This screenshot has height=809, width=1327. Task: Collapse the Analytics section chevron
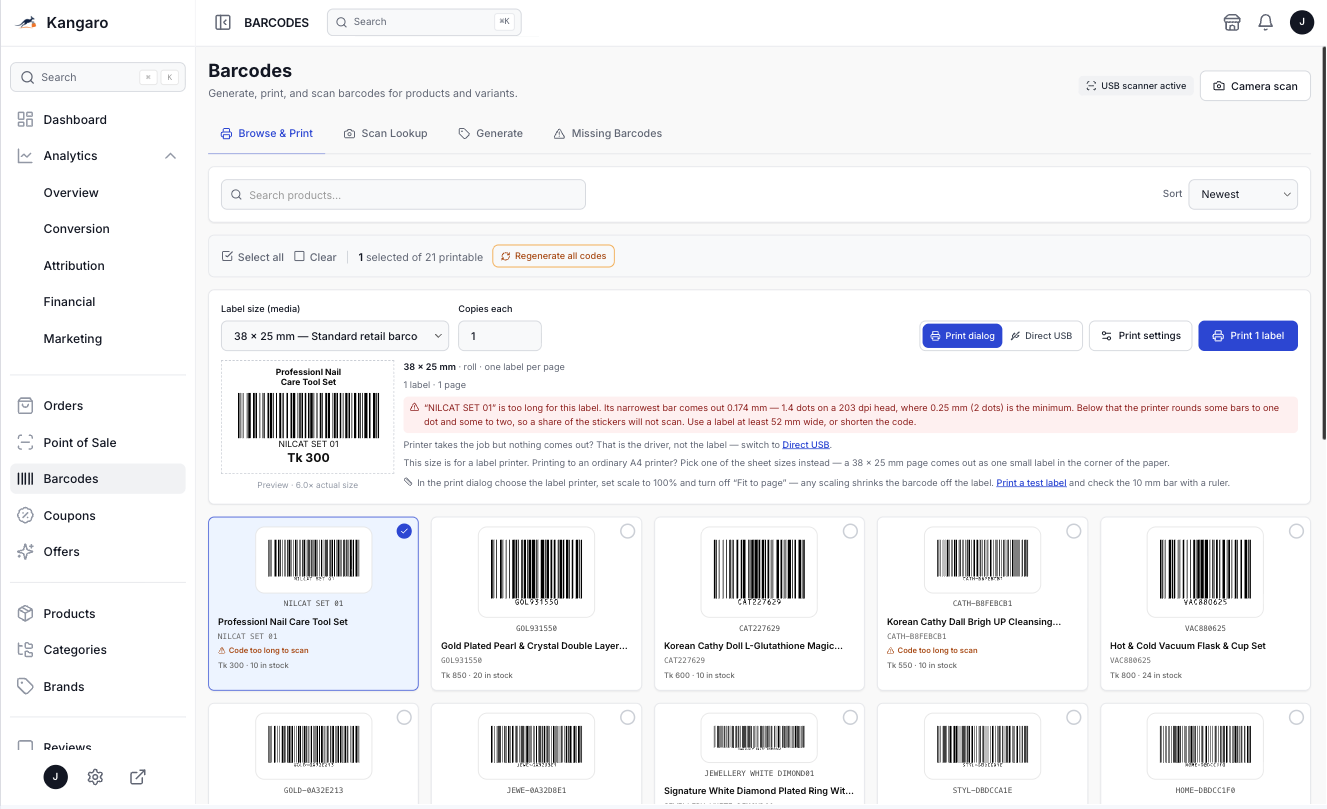[170, 156]
